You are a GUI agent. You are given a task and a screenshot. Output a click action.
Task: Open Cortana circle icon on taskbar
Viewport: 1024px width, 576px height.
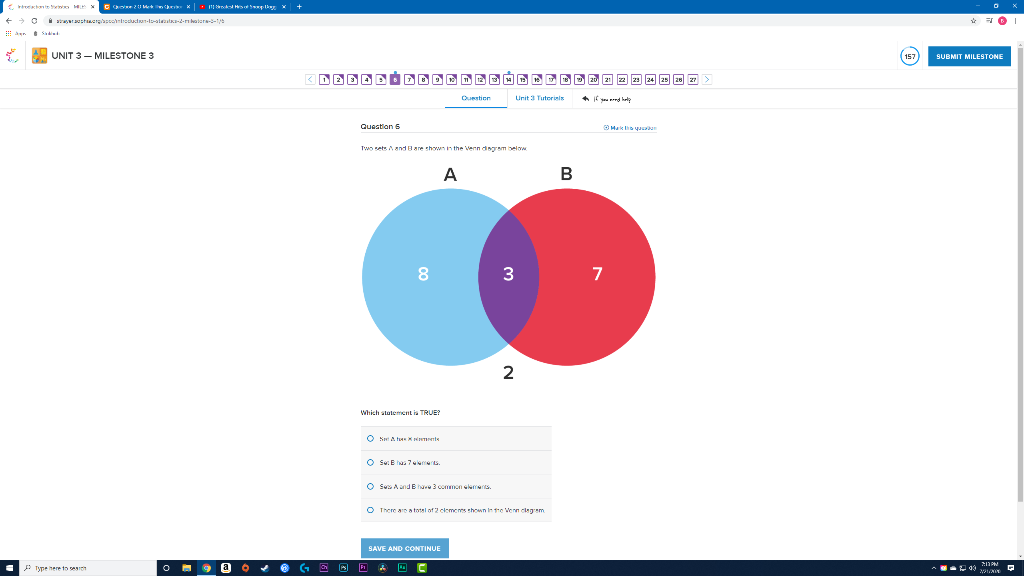pos(167,568)
